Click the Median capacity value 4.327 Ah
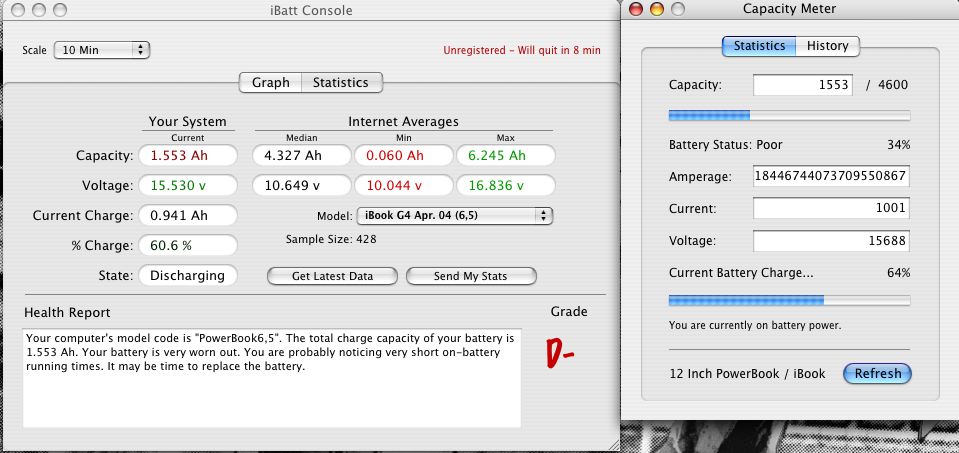 point(302,155)
